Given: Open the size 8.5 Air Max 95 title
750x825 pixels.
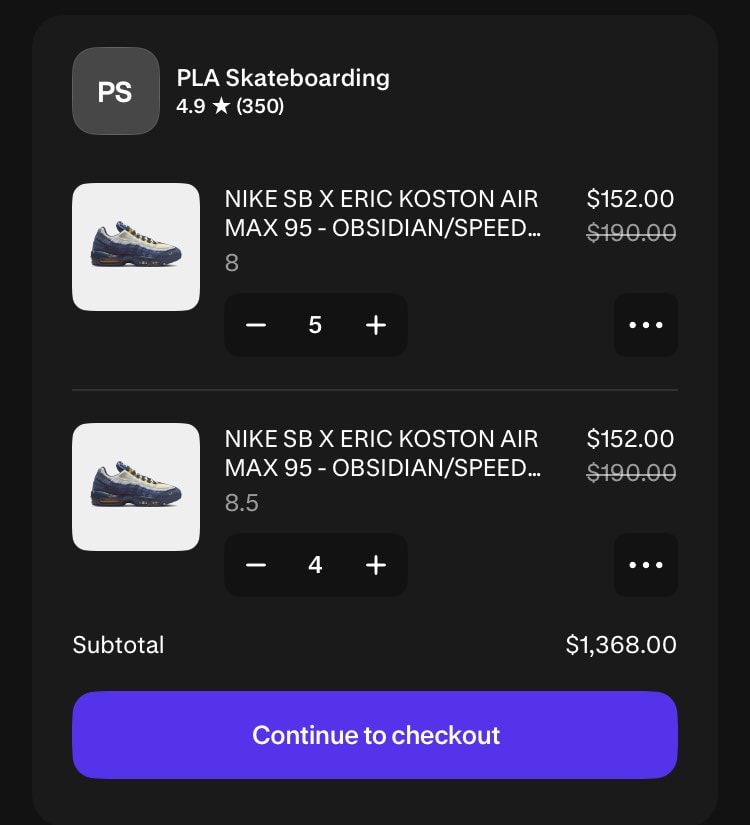Looking at the screenshot, I should point(382,453).
